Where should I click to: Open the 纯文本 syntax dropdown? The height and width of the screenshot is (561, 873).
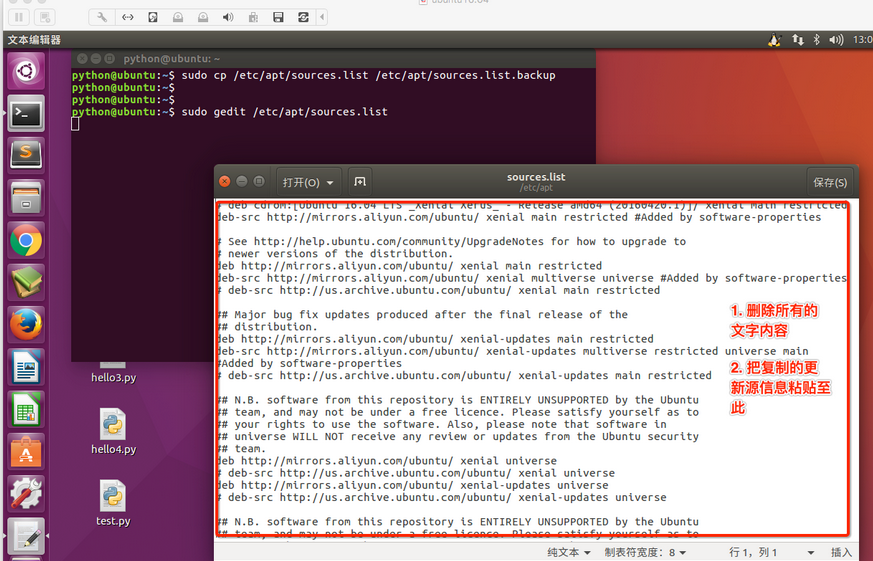pos(568,552)
